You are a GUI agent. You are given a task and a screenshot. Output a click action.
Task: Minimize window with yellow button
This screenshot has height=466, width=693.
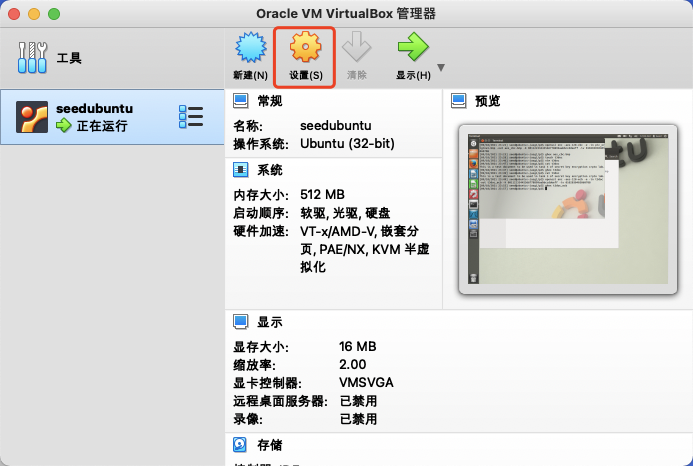pos(34,14)
